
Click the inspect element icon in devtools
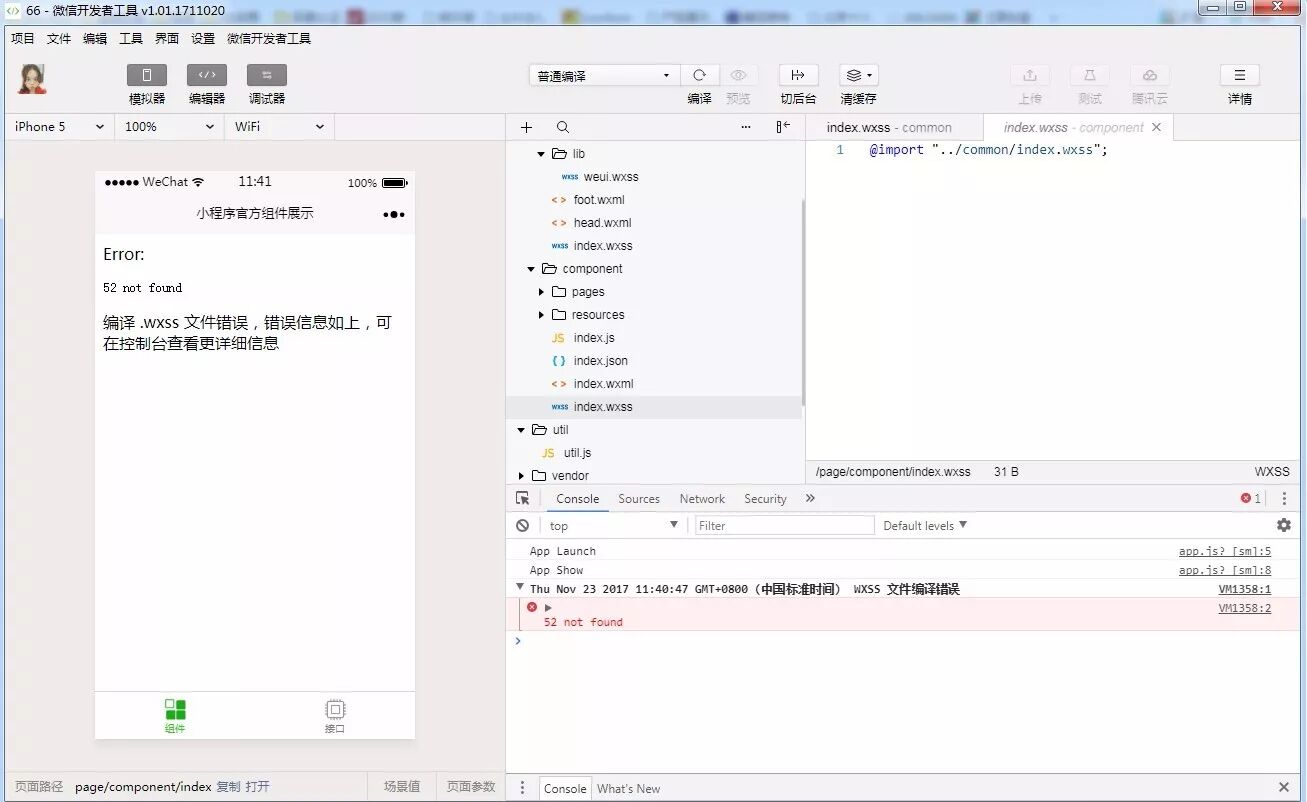(522, 498)
